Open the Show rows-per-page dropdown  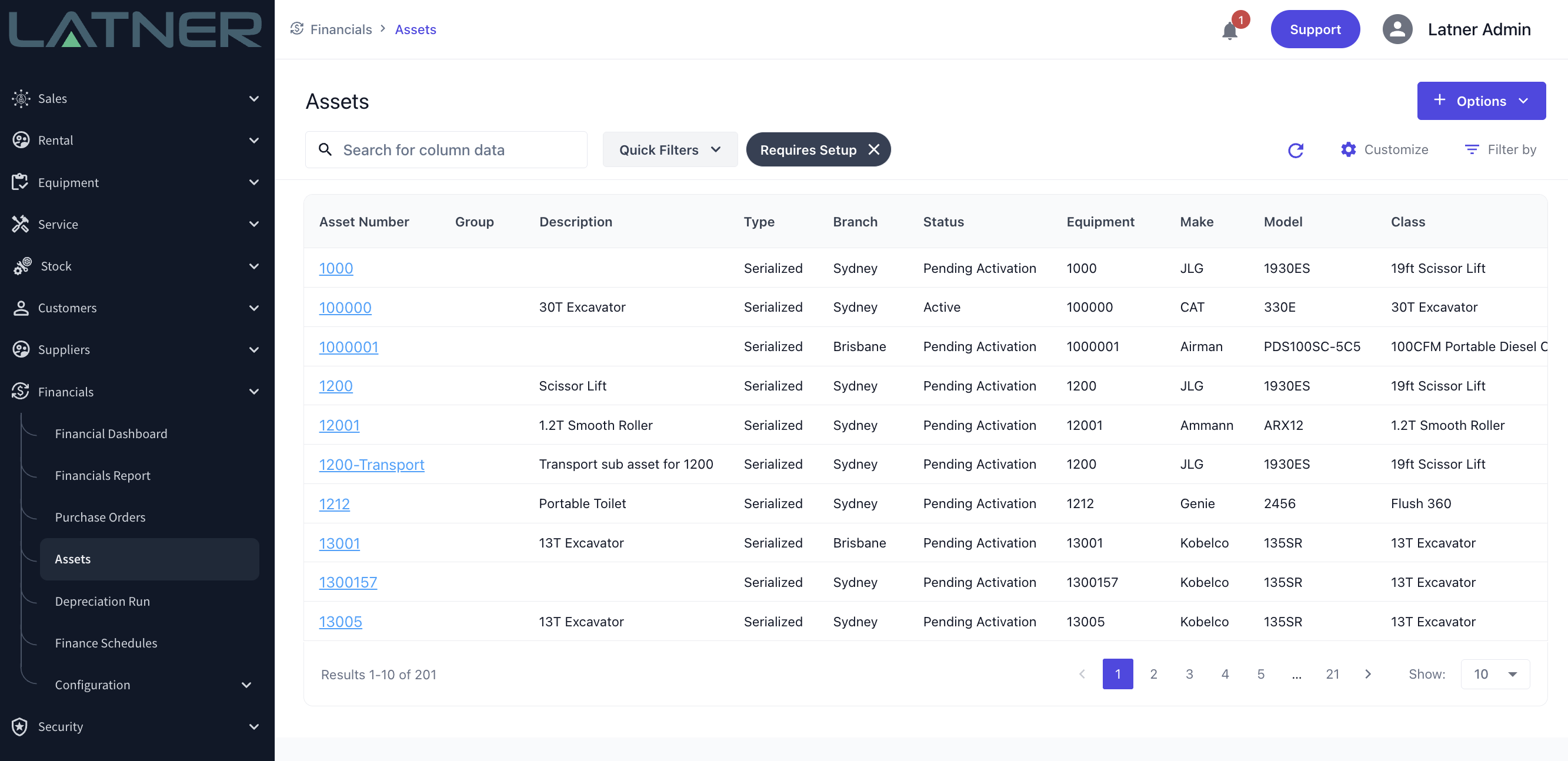[x=1495, y=674]
